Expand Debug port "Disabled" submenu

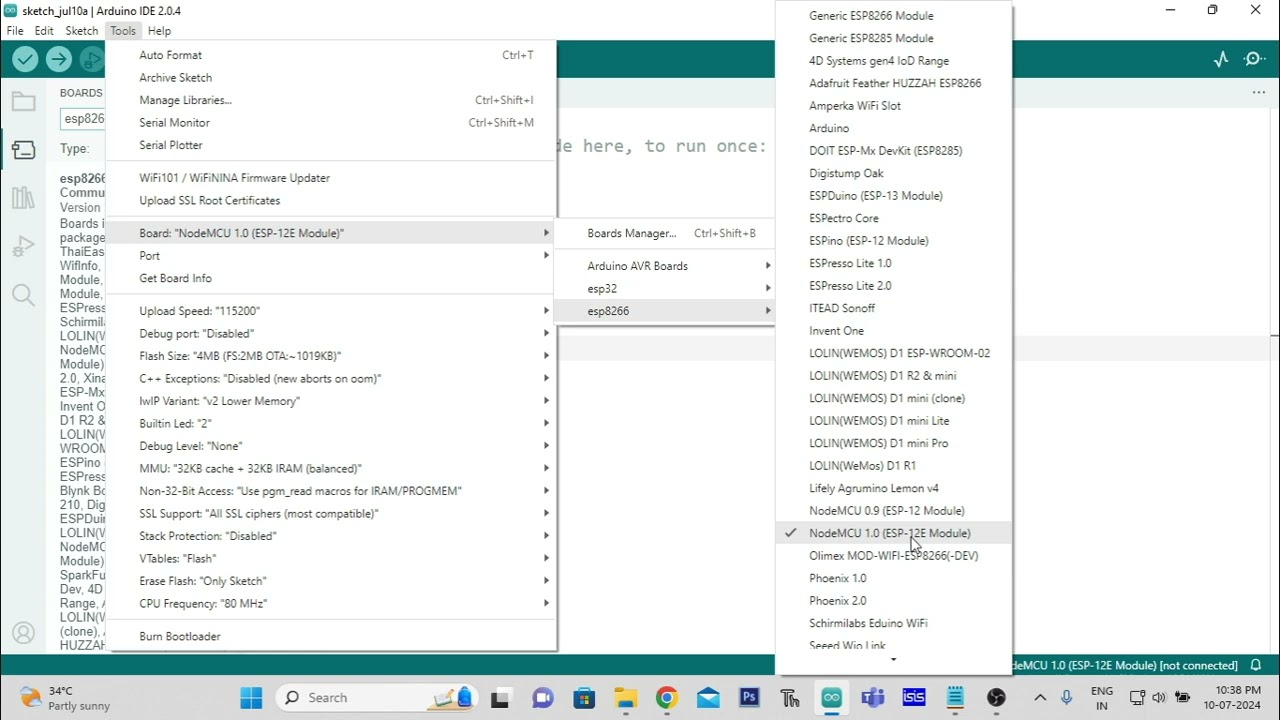point(331,333)
